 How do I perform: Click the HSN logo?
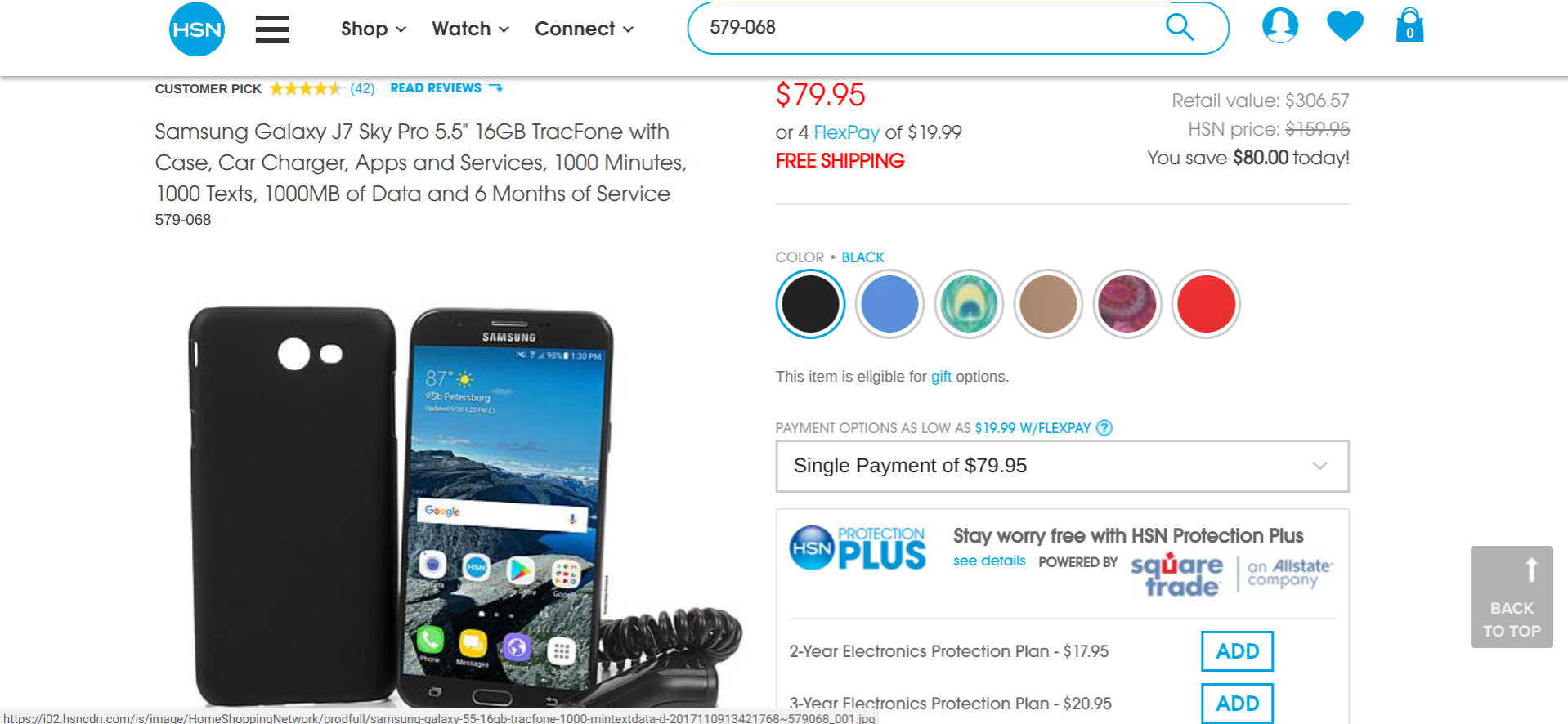point(197,29)
